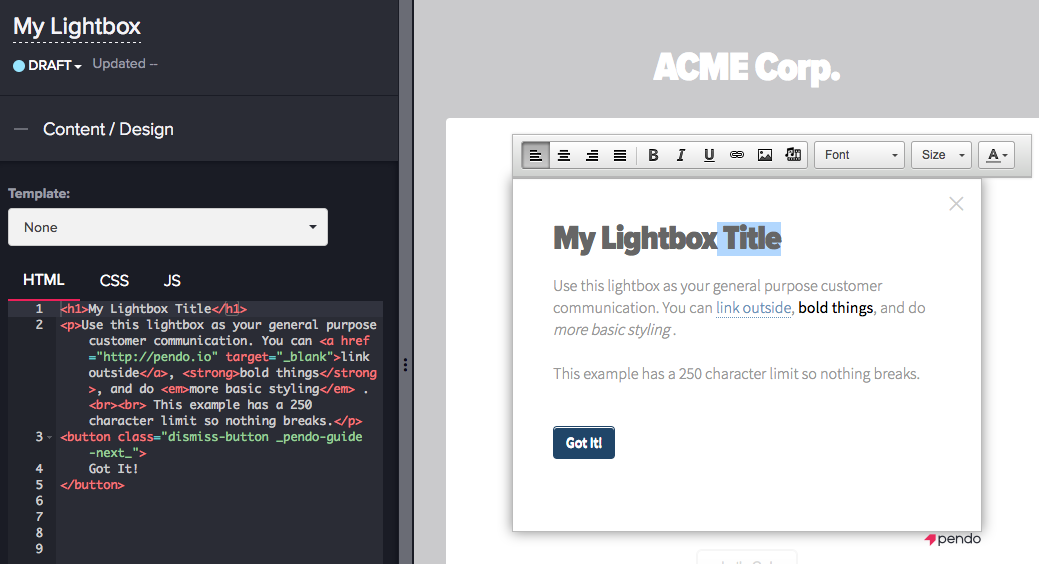Viewport: 1039px width, 564px height.
Task: Follow the 'link outside' hyperlink
Action: click(x=753, y=308)
